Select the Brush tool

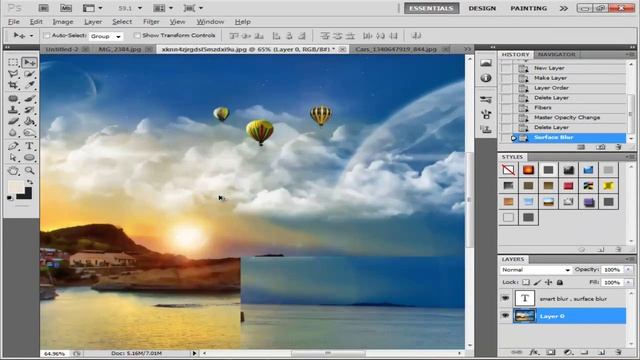point(29,98)
